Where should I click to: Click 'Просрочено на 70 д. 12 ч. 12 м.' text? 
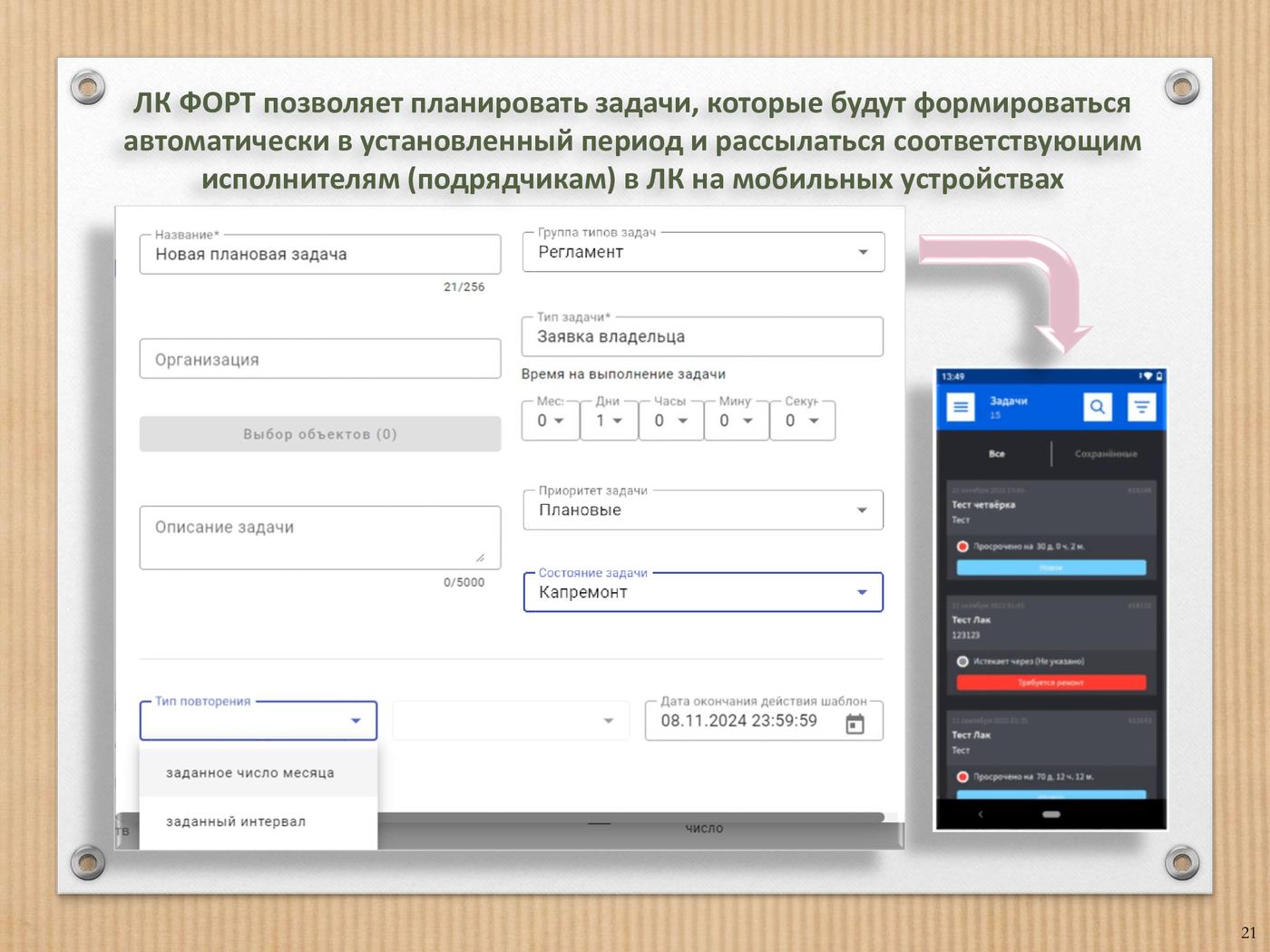coord(1033,777)
